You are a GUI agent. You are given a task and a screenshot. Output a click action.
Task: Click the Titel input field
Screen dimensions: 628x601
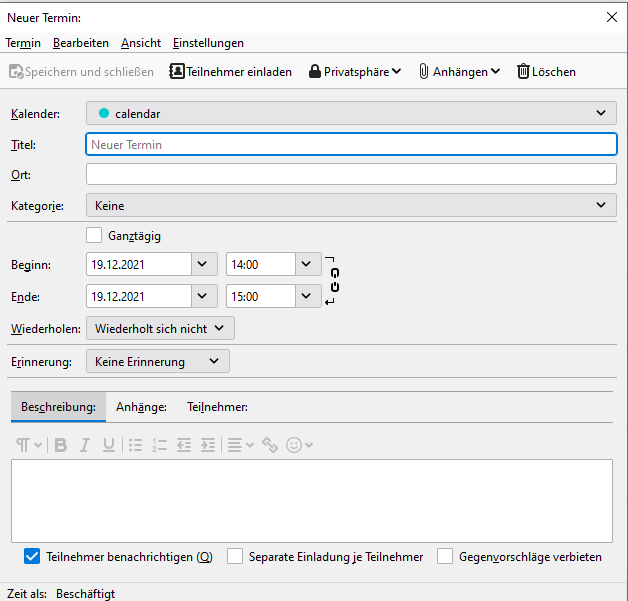351,144
